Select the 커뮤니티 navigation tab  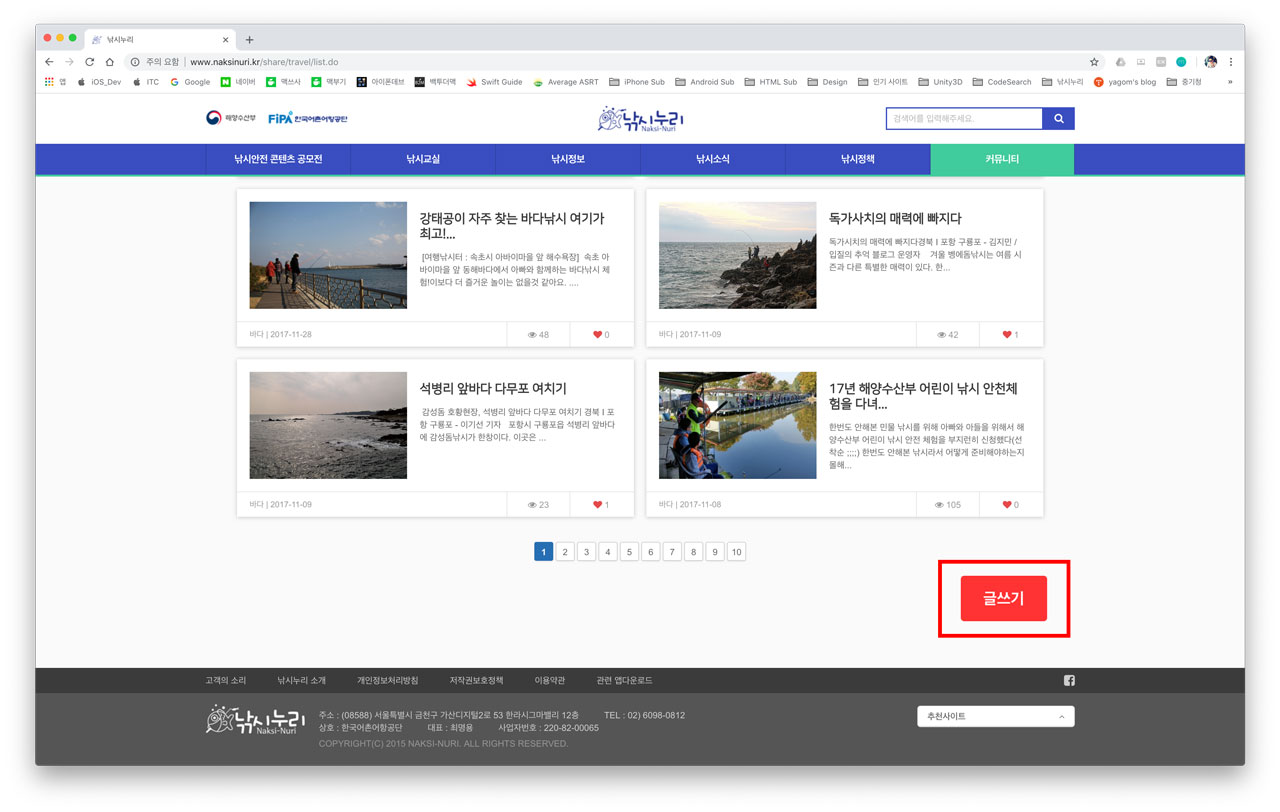1002,158
